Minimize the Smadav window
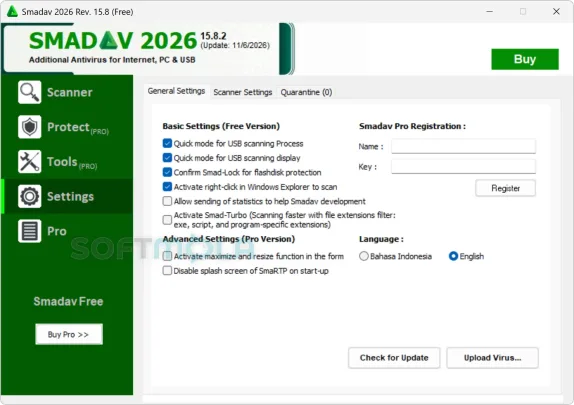Image resolution: width=574 pixels, height=405 pixels. point(489,12)
